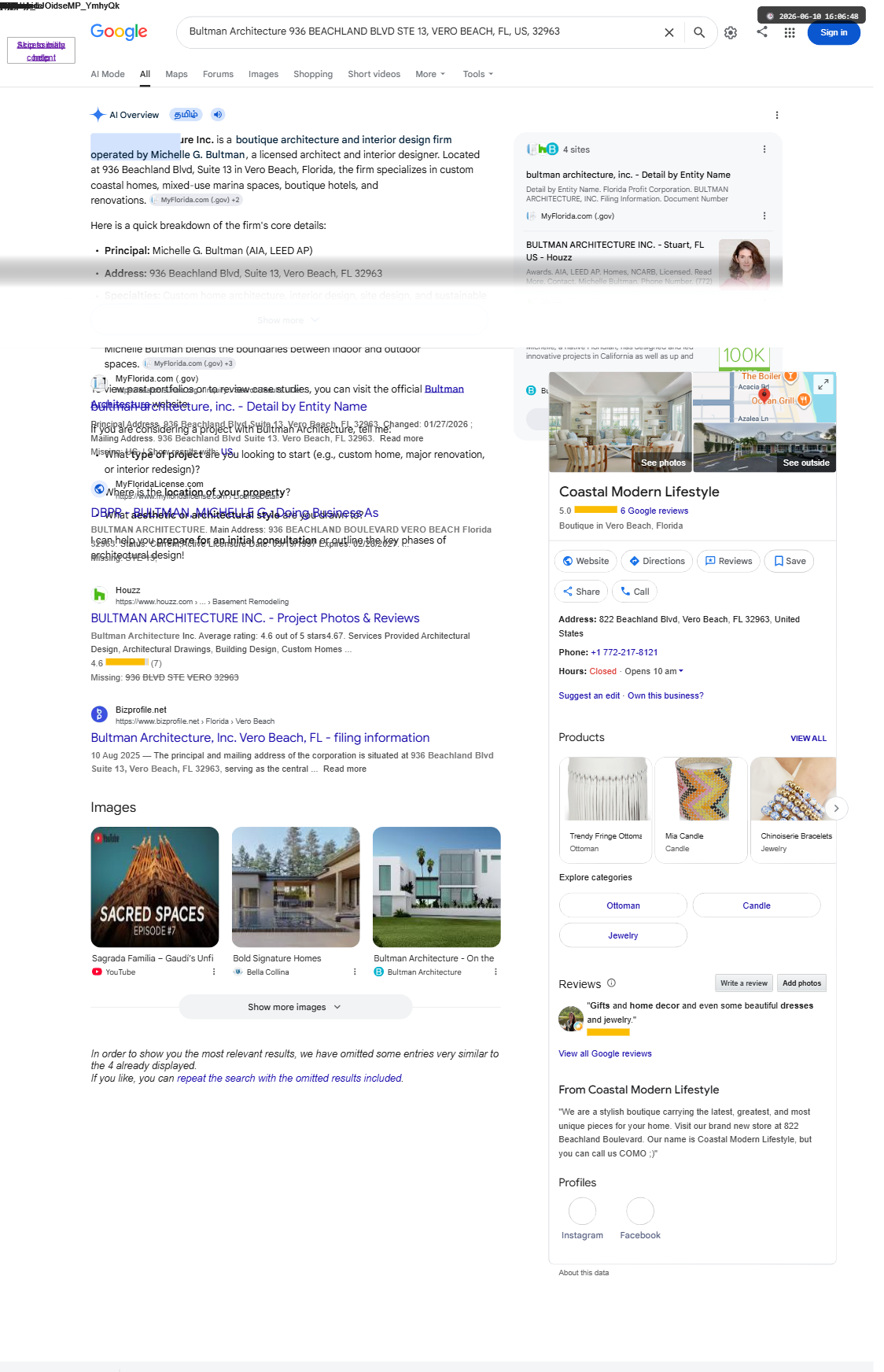Click Add photos button
The height and width of the screenshot is (1372, 884).
click(801, 983)
